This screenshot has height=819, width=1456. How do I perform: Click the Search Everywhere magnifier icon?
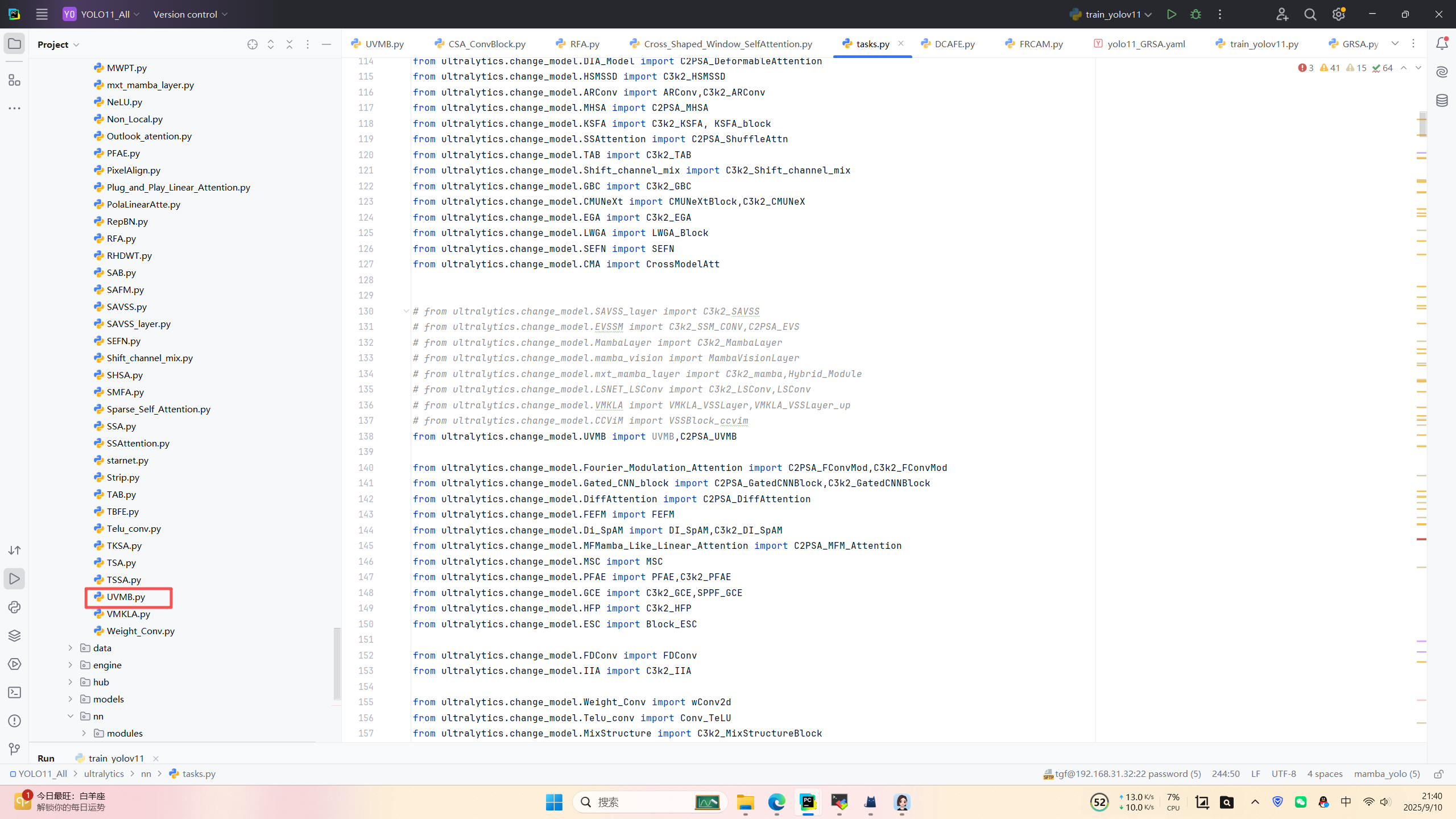(x=1310, y=14)
